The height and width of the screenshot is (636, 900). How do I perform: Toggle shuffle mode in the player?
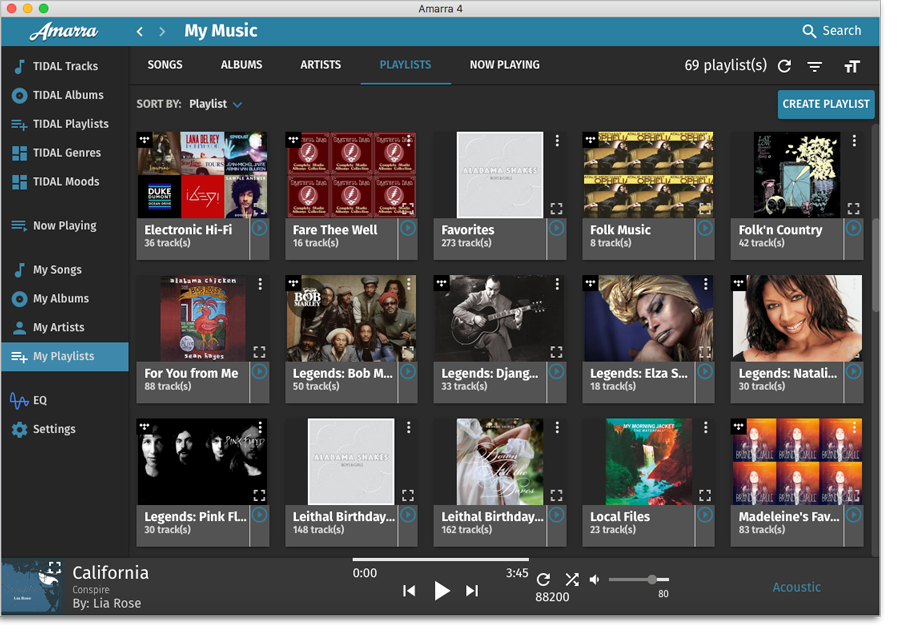point(571,580)
